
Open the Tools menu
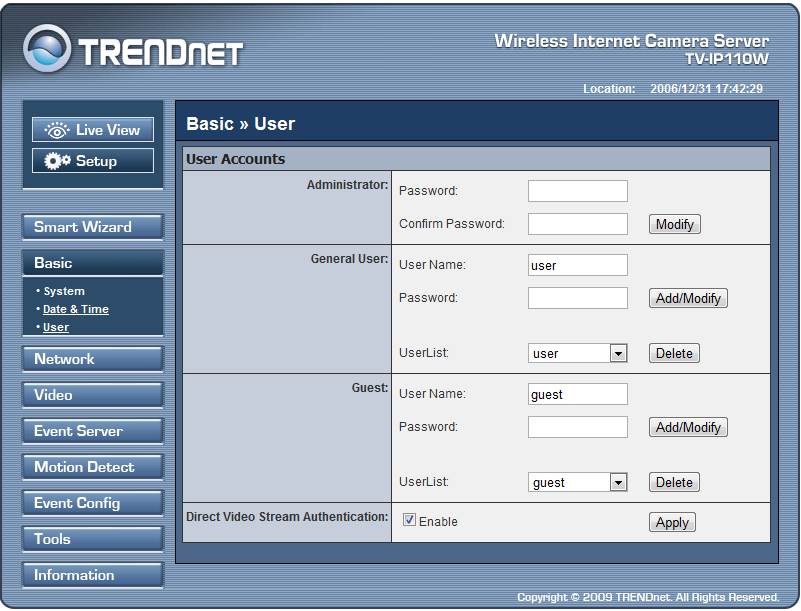[92, 539]
